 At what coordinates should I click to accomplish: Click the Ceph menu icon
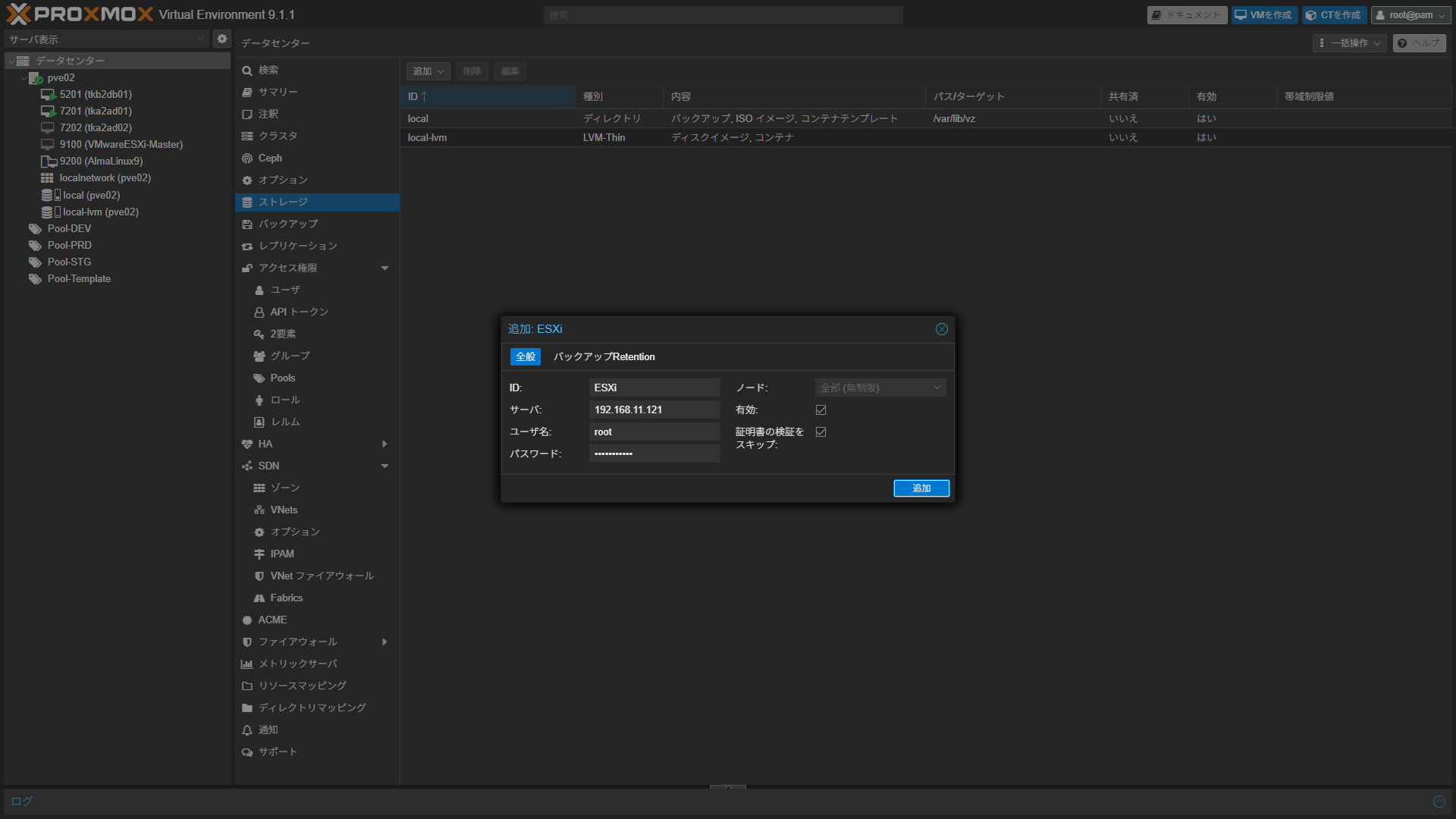pyautogui.click(x=247, y=158)
